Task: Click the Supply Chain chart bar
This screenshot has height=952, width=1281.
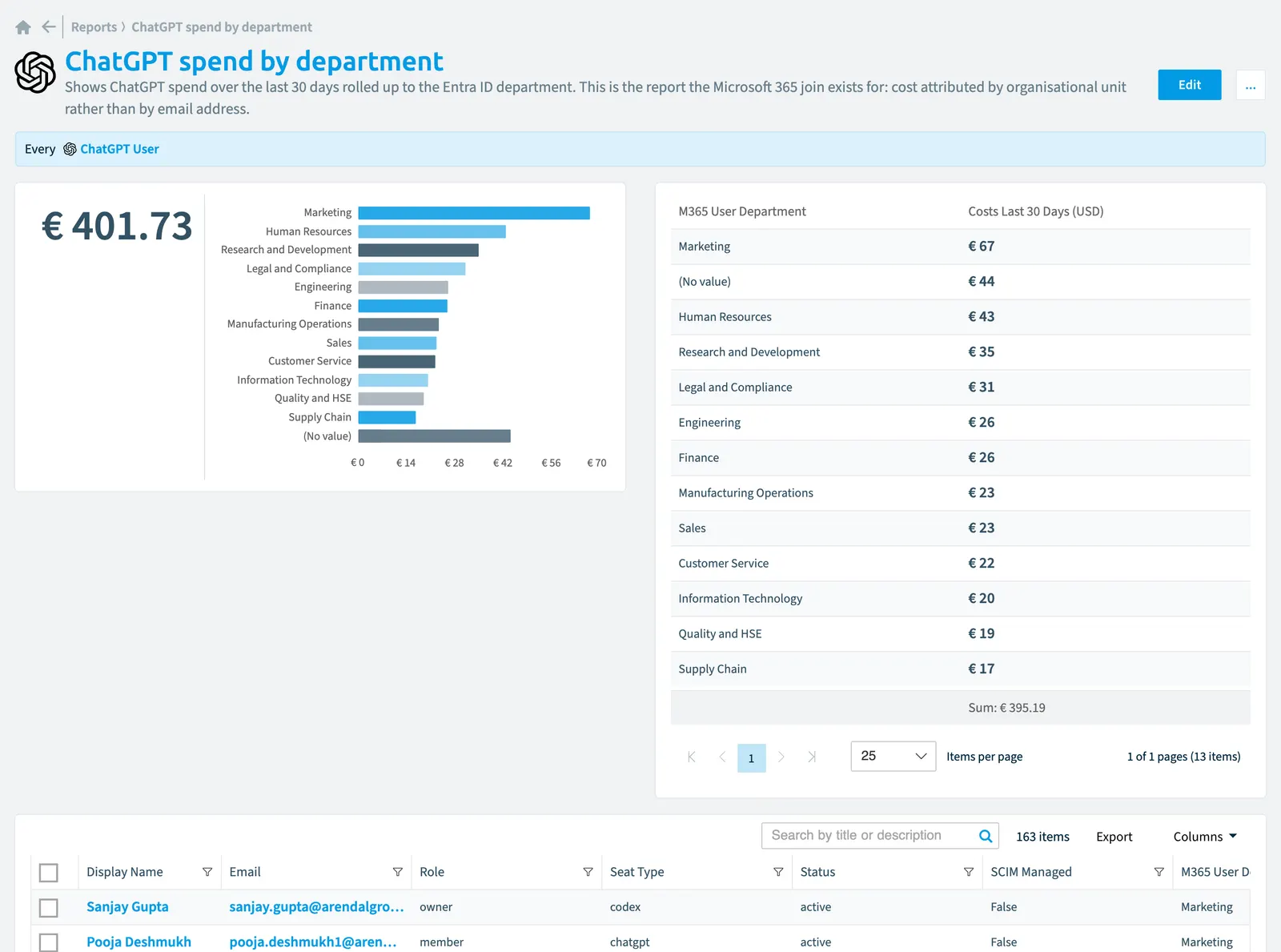Action: (388, 417)
